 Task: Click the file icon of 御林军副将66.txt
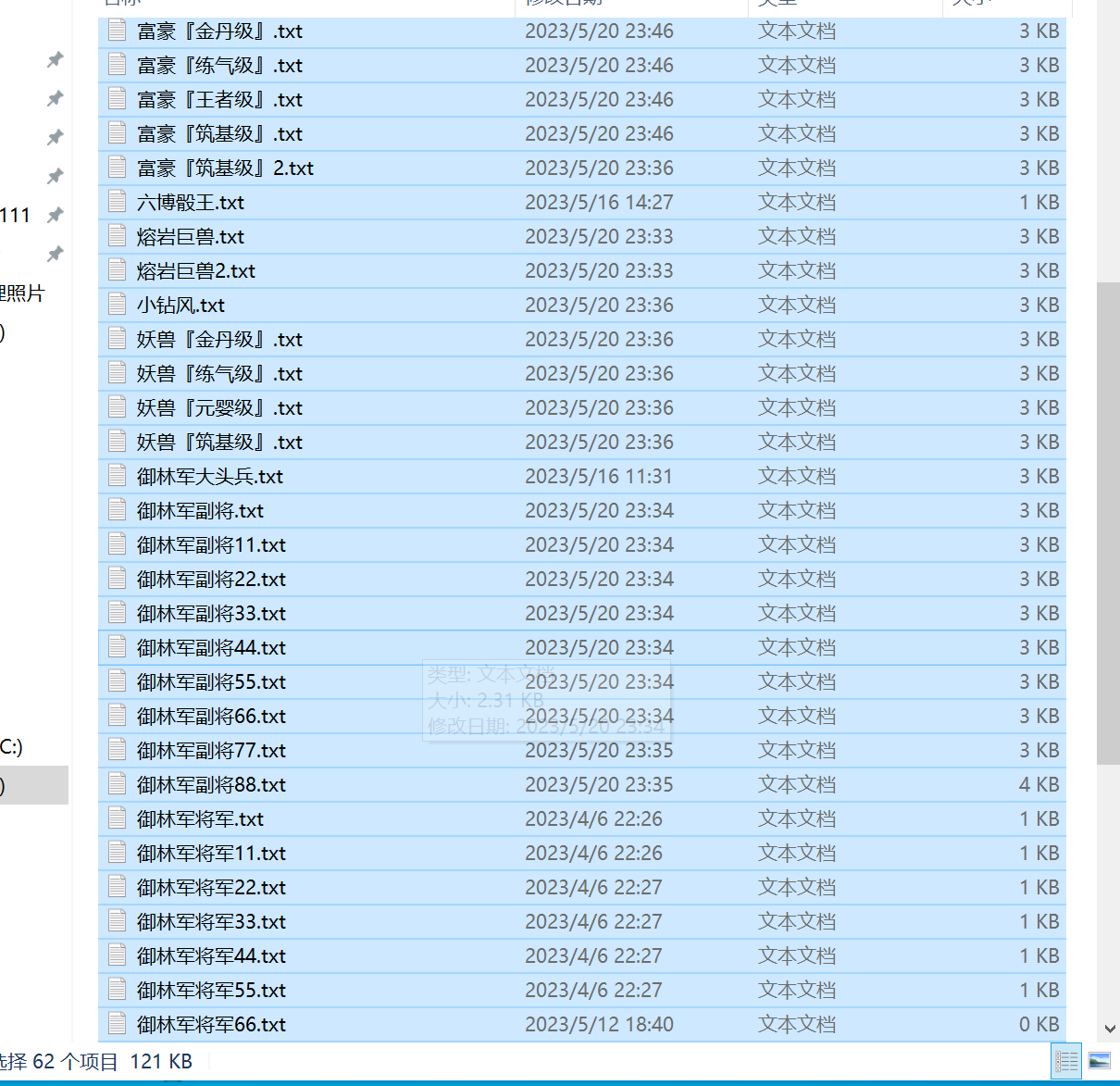[x=117, y=716]
